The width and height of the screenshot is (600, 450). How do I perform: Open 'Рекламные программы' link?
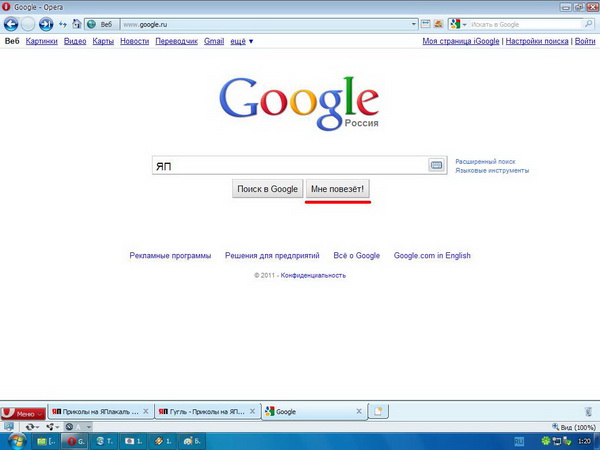click(170, 256)
